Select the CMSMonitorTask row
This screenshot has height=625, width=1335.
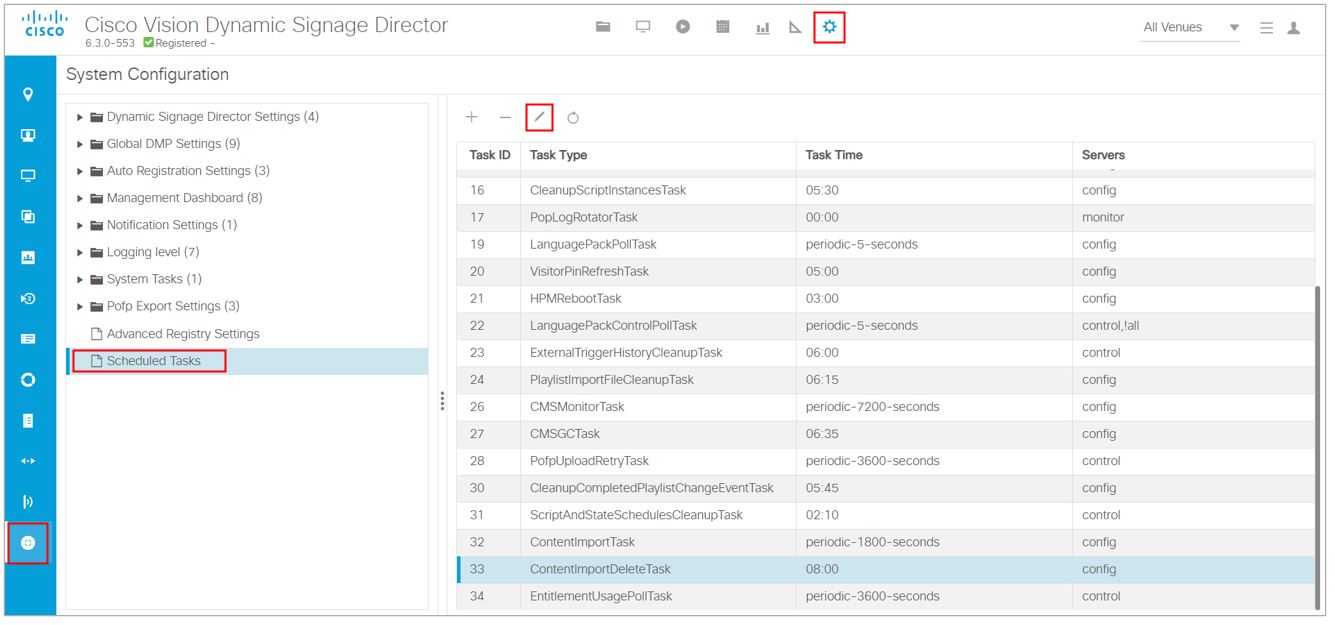(886, 406)
